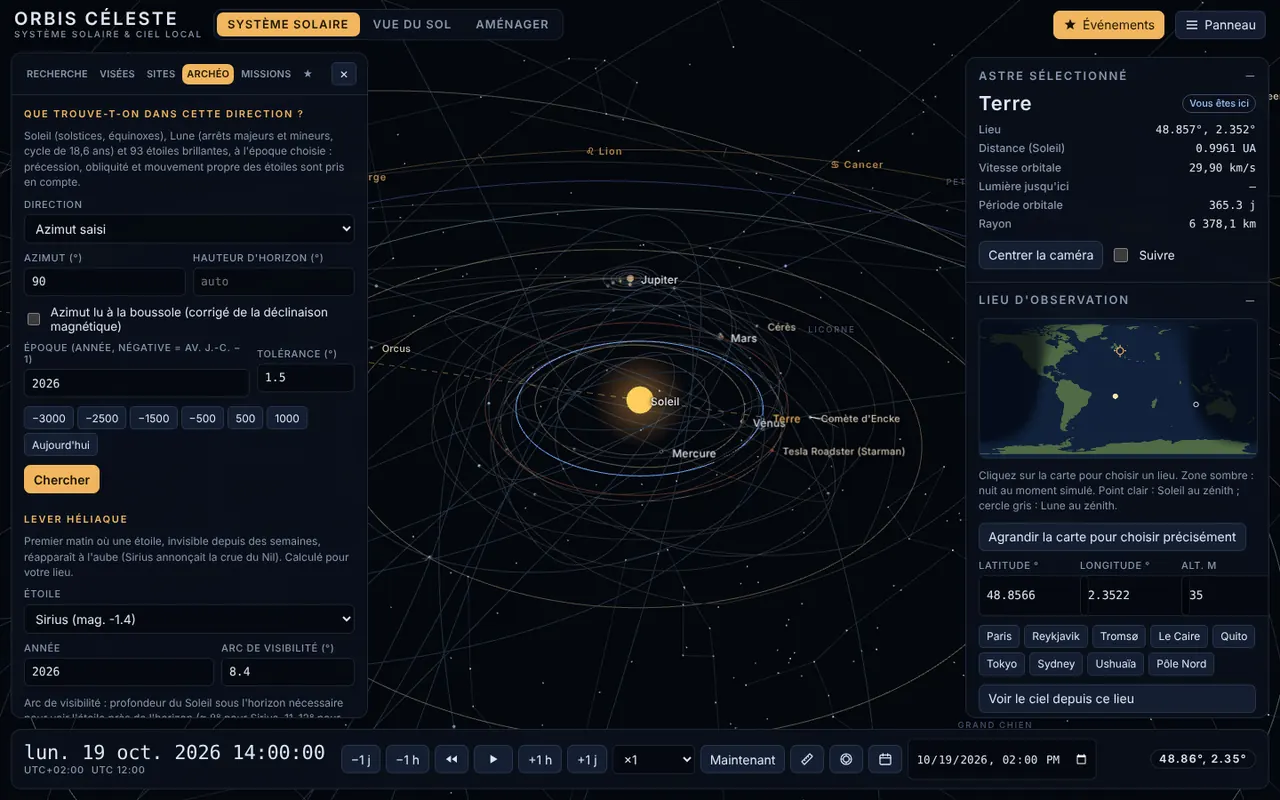Click the Latitude input field
Viewport: 1280px width, 800px height.
tap(1028, 595)
